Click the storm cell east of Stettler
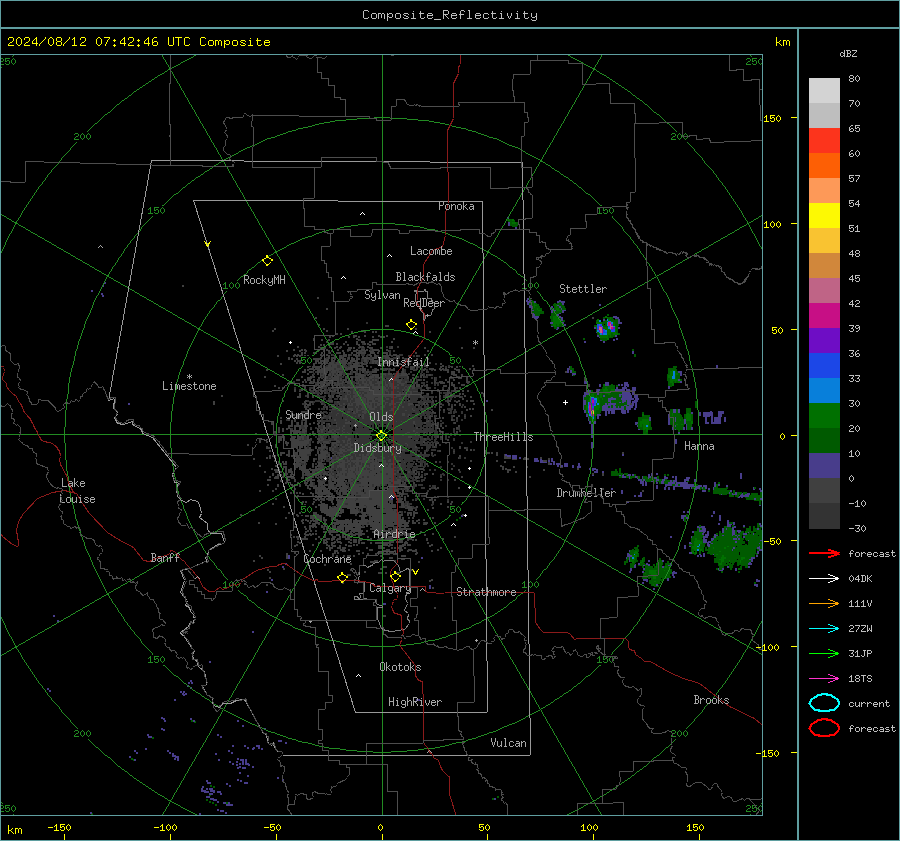This screenshot has width=900, height=841. click(607, 328)
